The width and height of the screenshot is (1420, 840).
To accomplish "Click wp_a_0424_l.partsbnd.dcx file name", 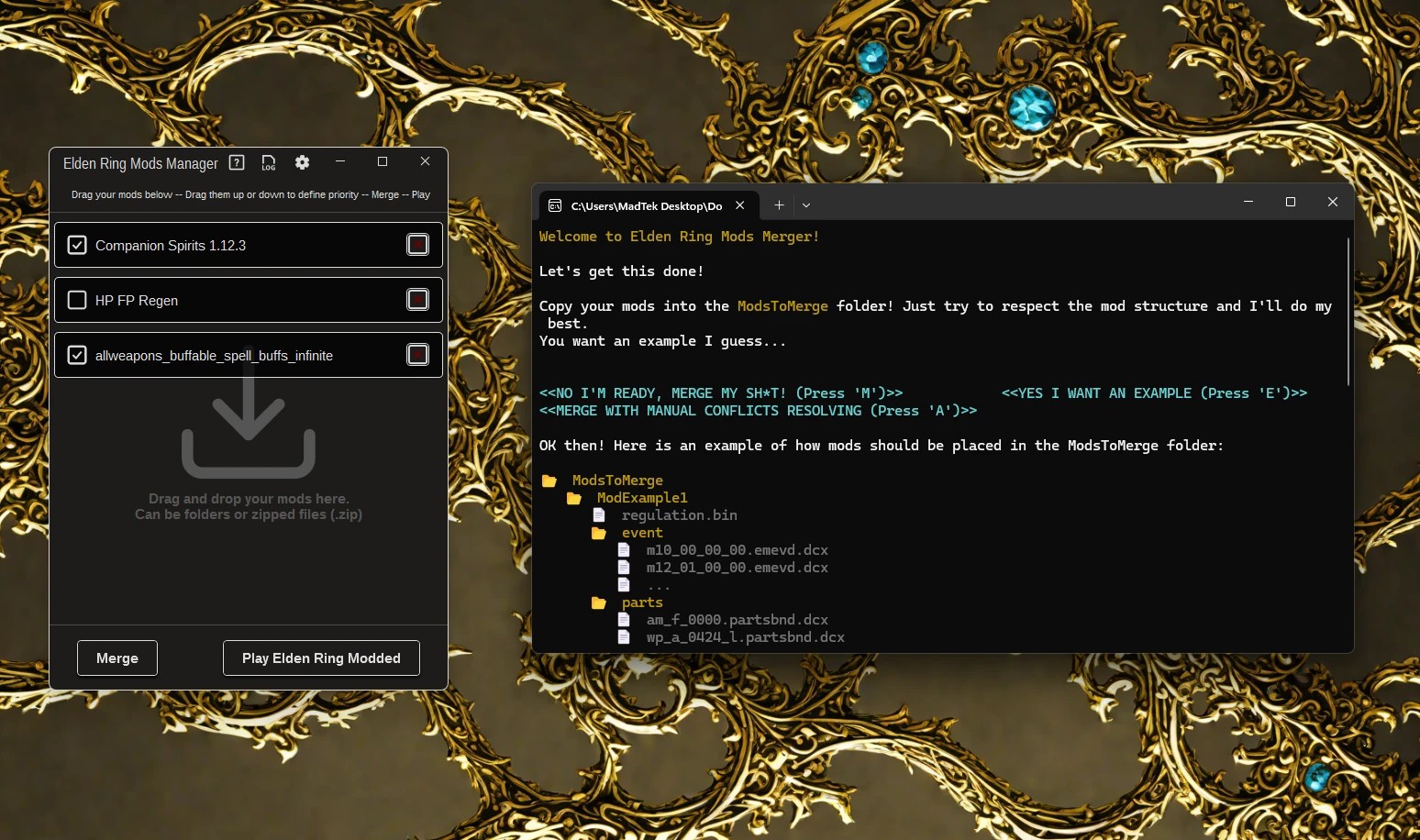I will [745, 637].
